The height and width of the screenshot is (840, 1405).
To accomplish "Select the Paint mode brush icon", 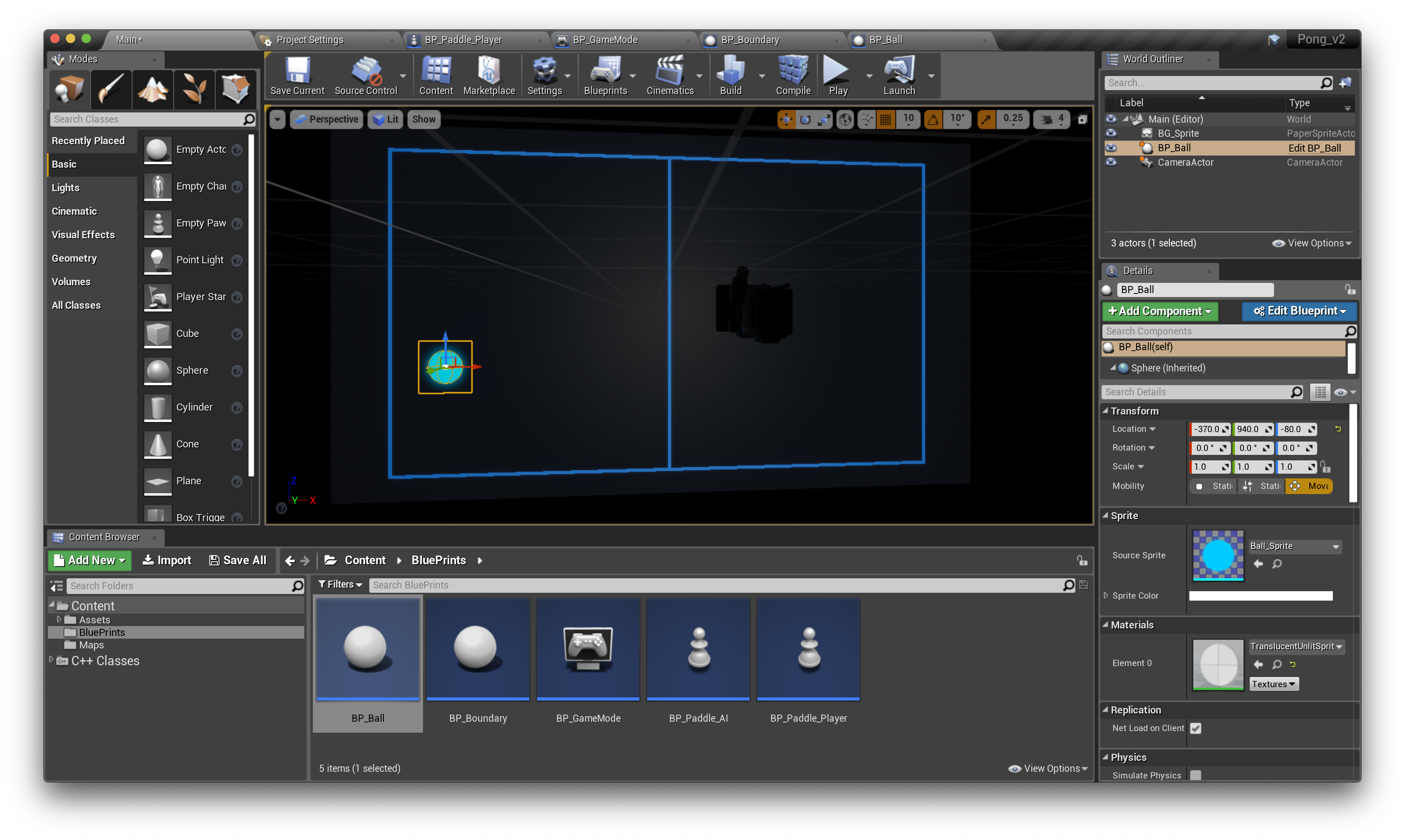I will click(111, 89).
